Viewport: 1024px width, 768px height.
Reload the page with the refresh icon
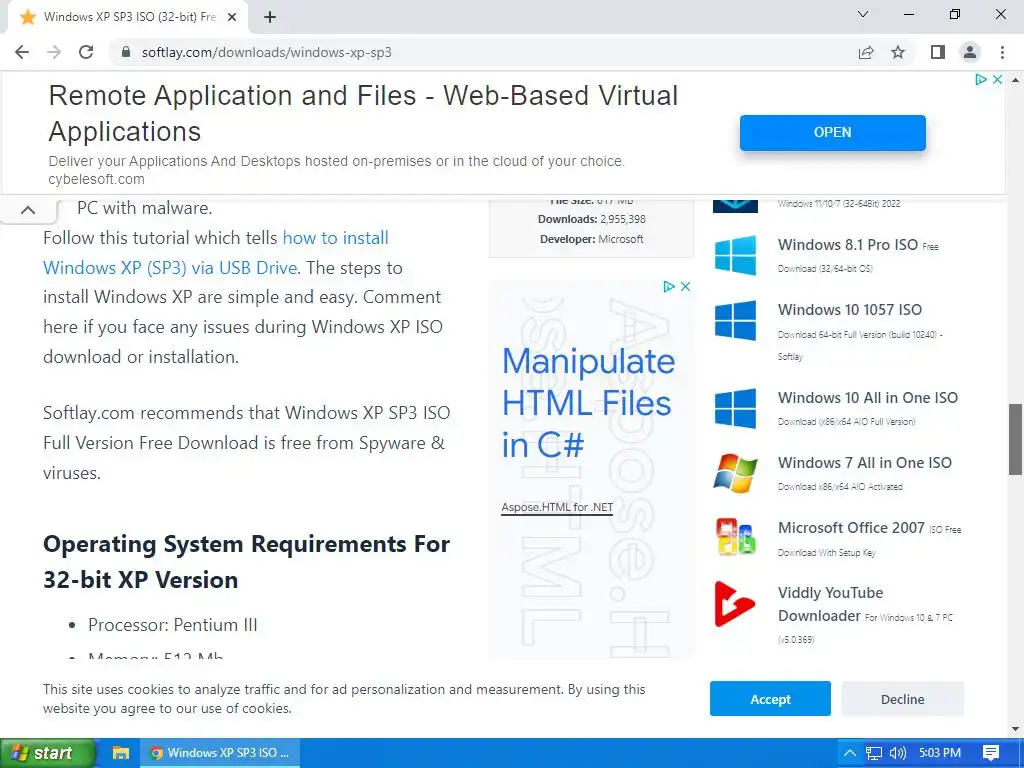(x=86, y=52)
